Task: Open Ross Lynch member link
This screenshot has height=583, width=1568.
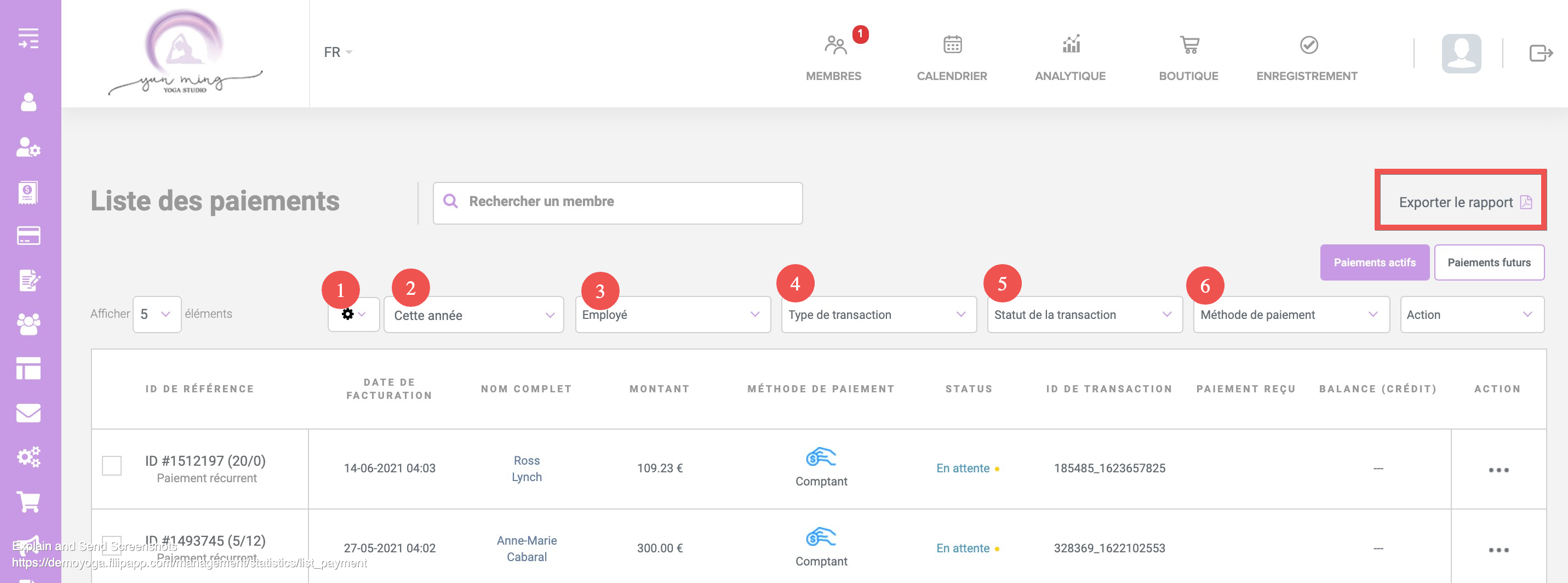Action: (x=527, y=468)
